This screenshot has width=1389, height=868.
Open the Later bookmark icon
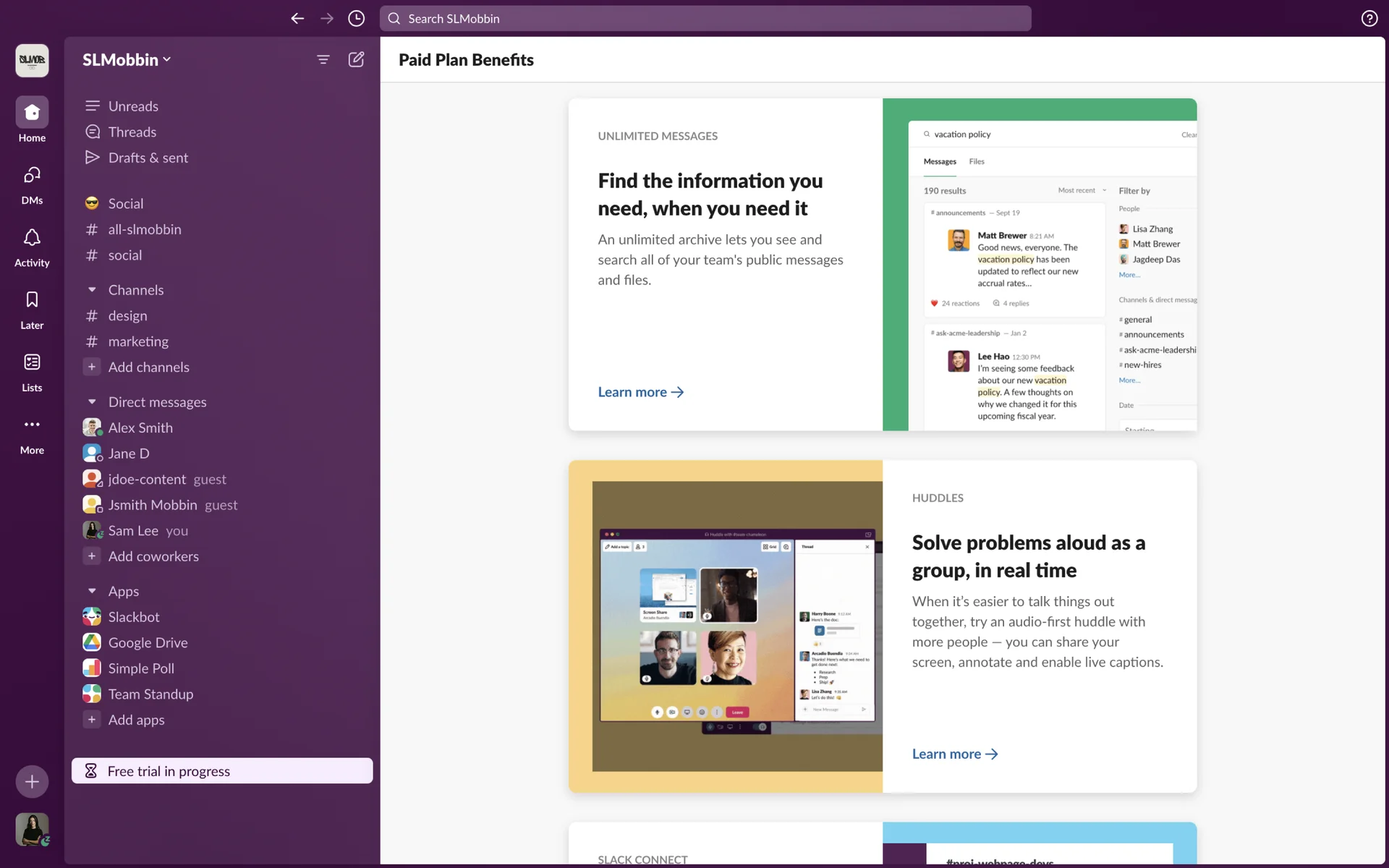(32, 300)
